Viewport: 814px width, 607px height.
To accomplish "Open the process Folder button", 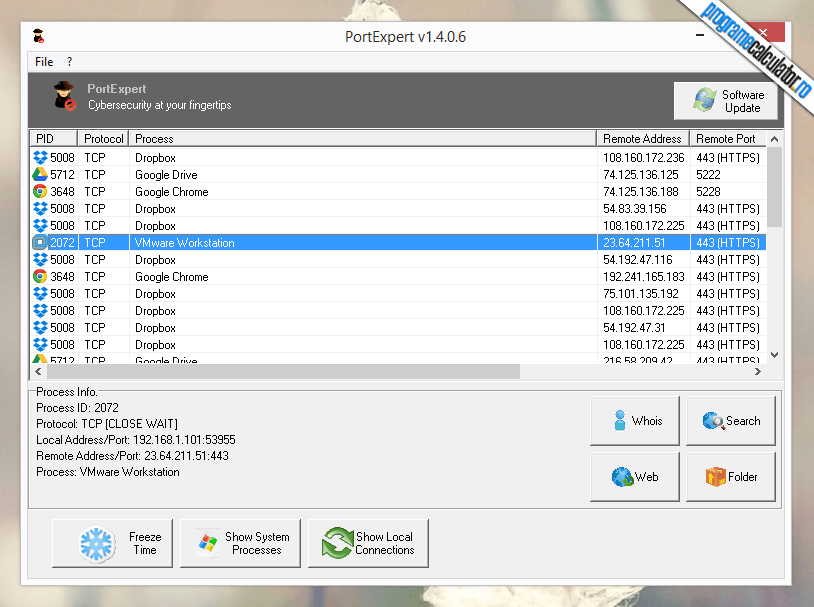I will (x=731, y=477).
